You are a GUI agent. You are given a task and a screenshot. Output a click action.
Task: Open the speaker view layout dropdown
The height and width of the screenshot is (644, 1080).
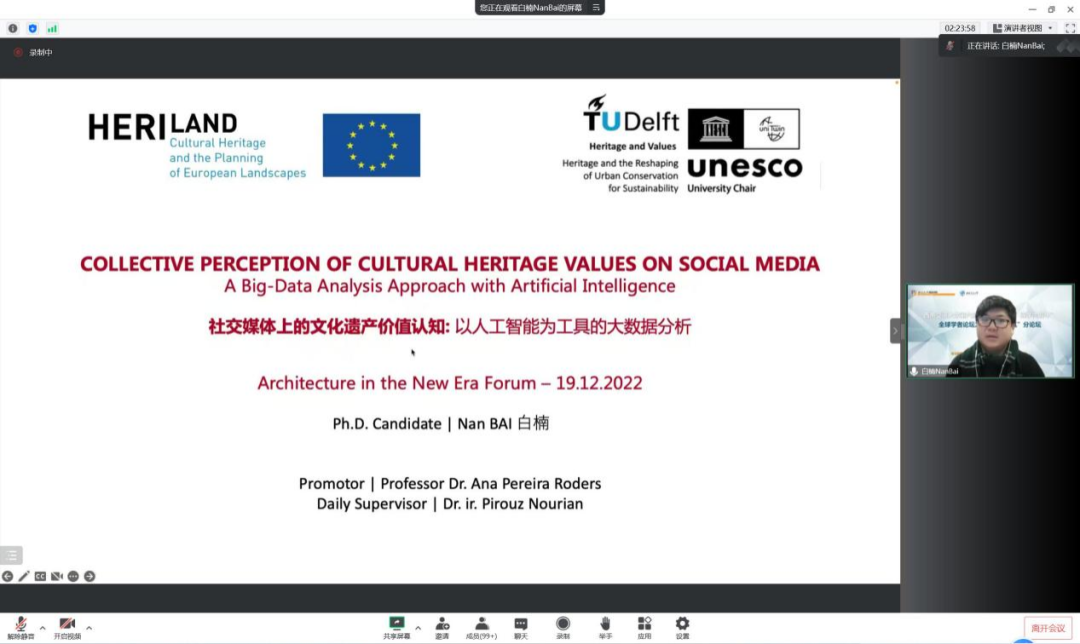tap(1021, 28)
